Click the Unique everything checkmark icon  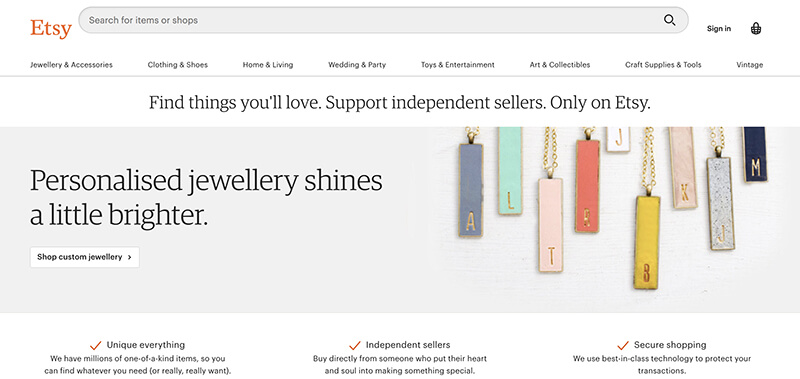point(95,345)
